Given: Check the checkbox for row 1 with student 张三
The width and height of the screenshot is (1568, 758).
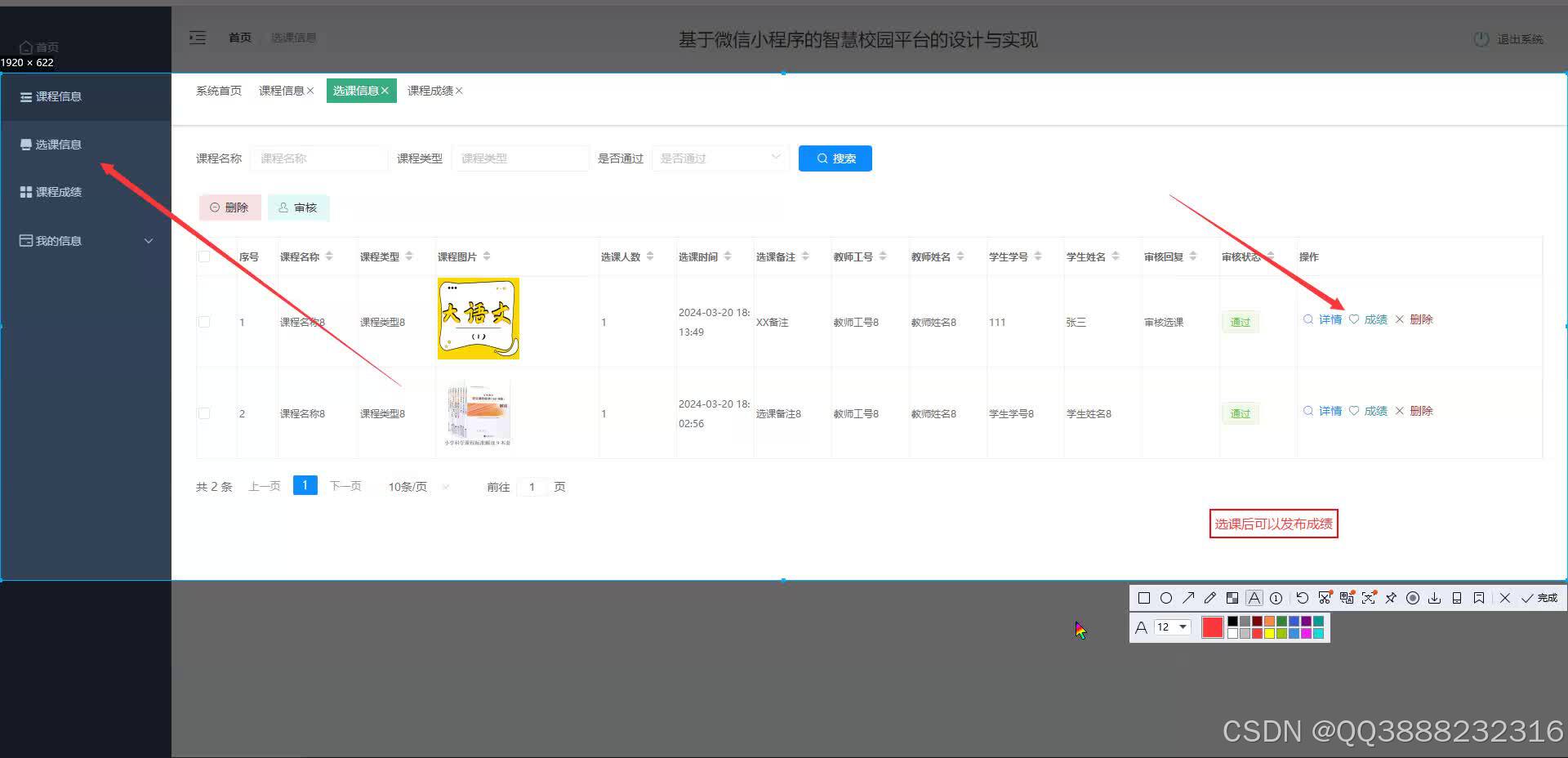Looking at the screenshot, I should 204,322.
